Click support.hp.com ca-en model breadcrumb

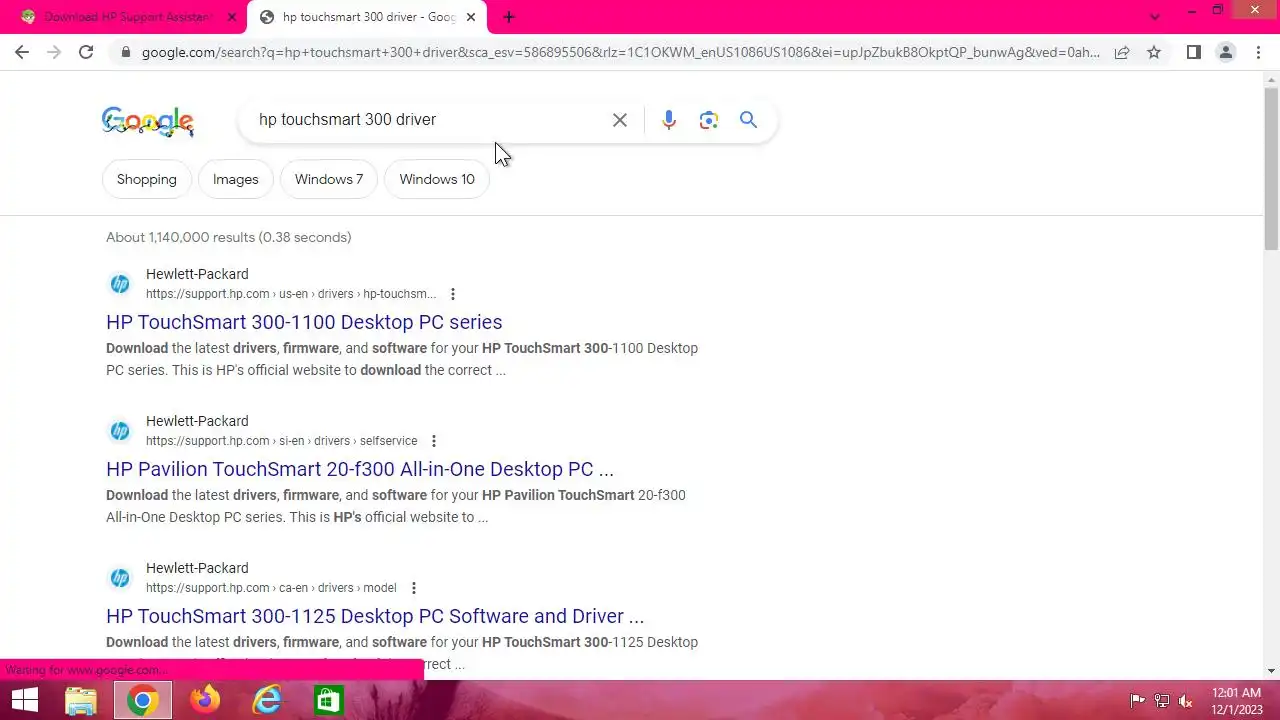271,588
